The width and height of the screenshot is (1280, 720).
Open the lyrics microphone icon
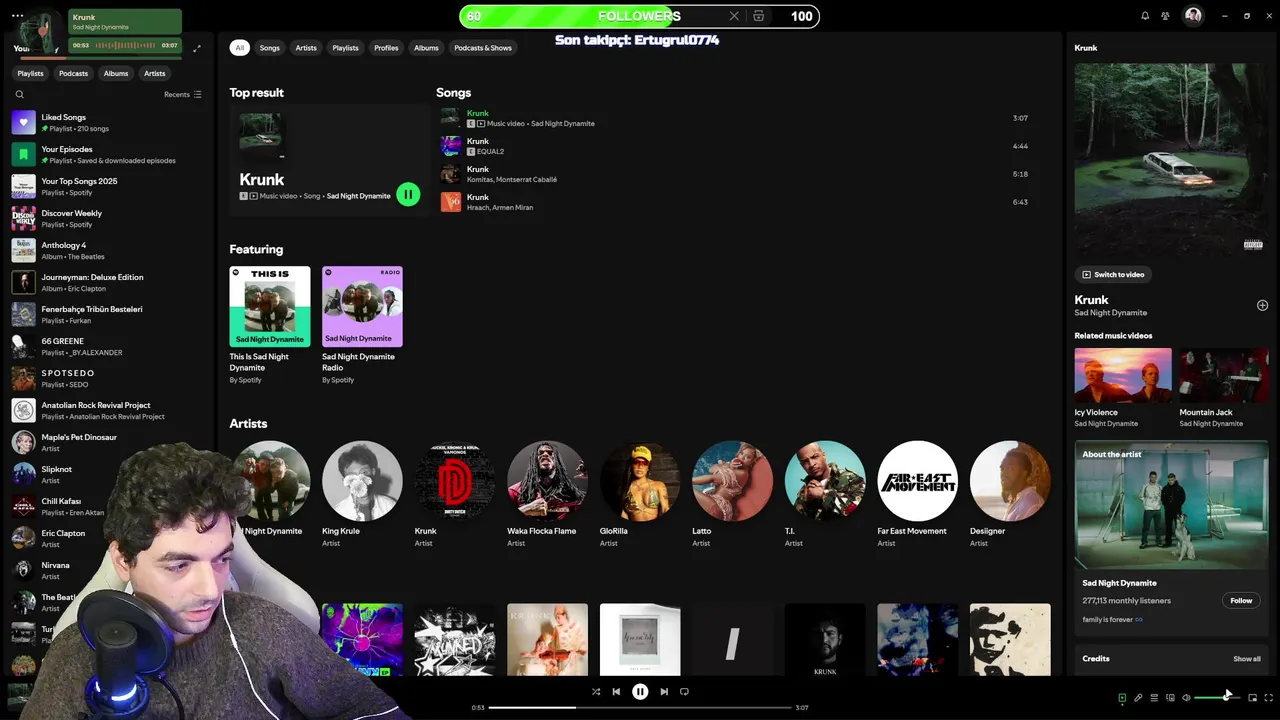1138,698
